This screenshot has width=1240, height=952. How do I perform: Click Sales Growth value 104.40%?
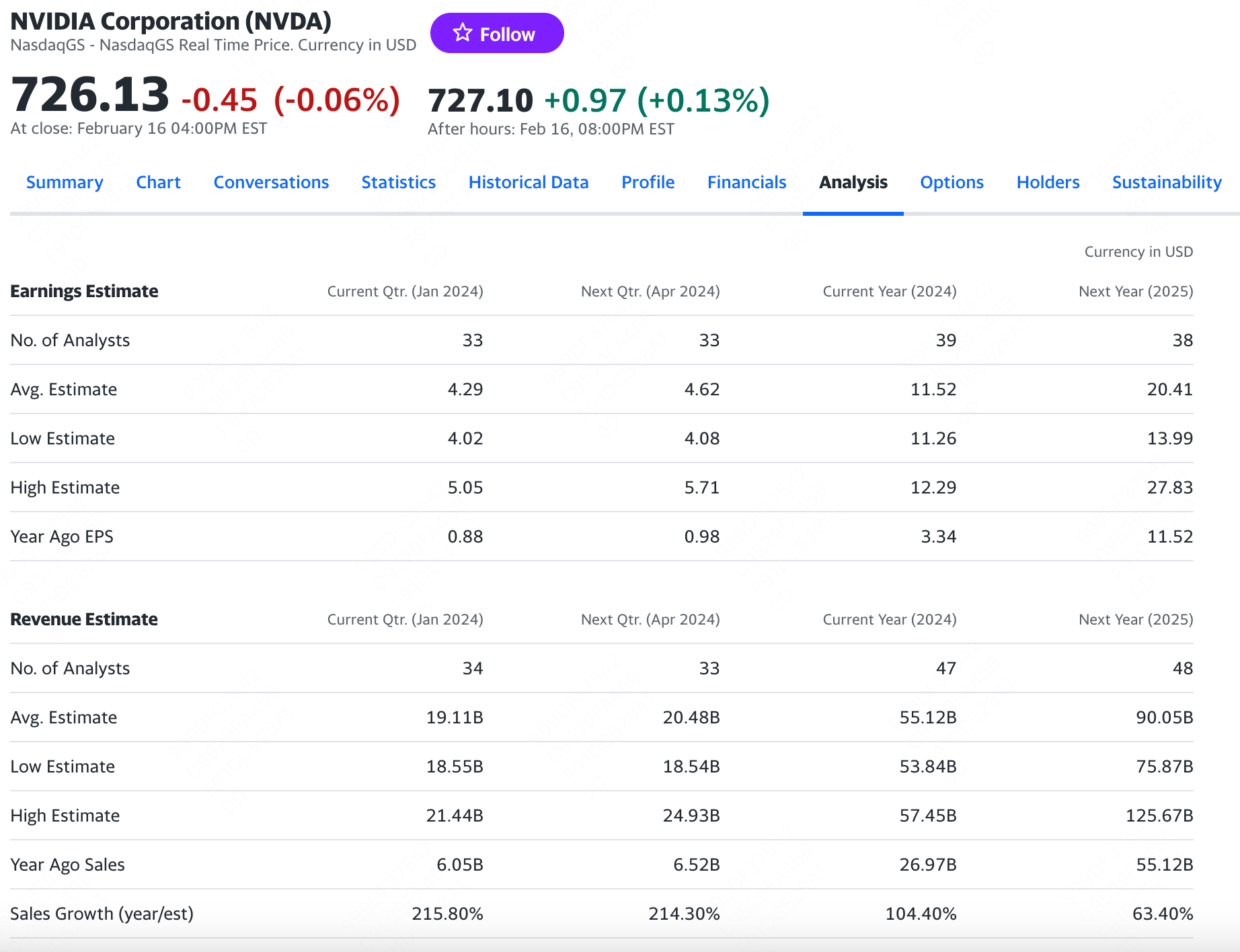(921, 914)
